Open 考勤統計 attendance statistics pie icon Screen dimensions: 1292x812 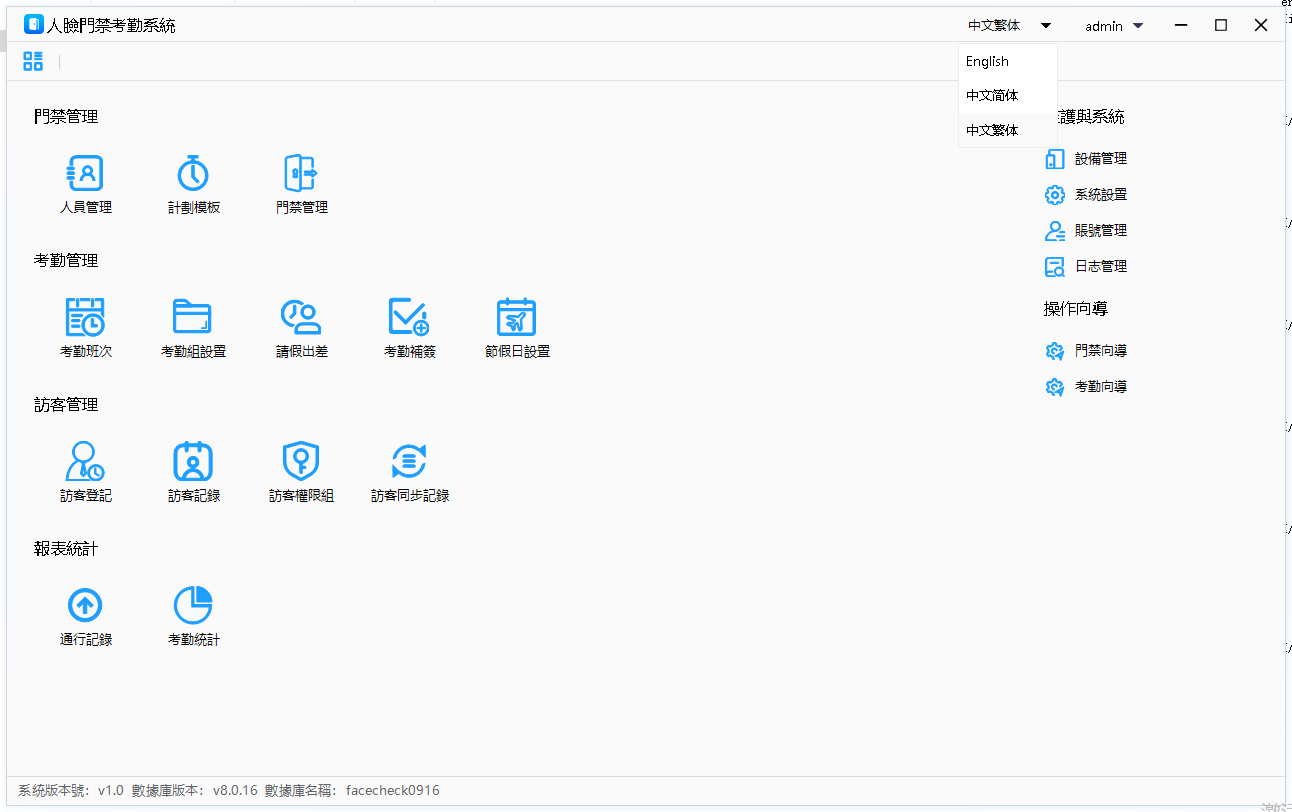coord(193,606)
